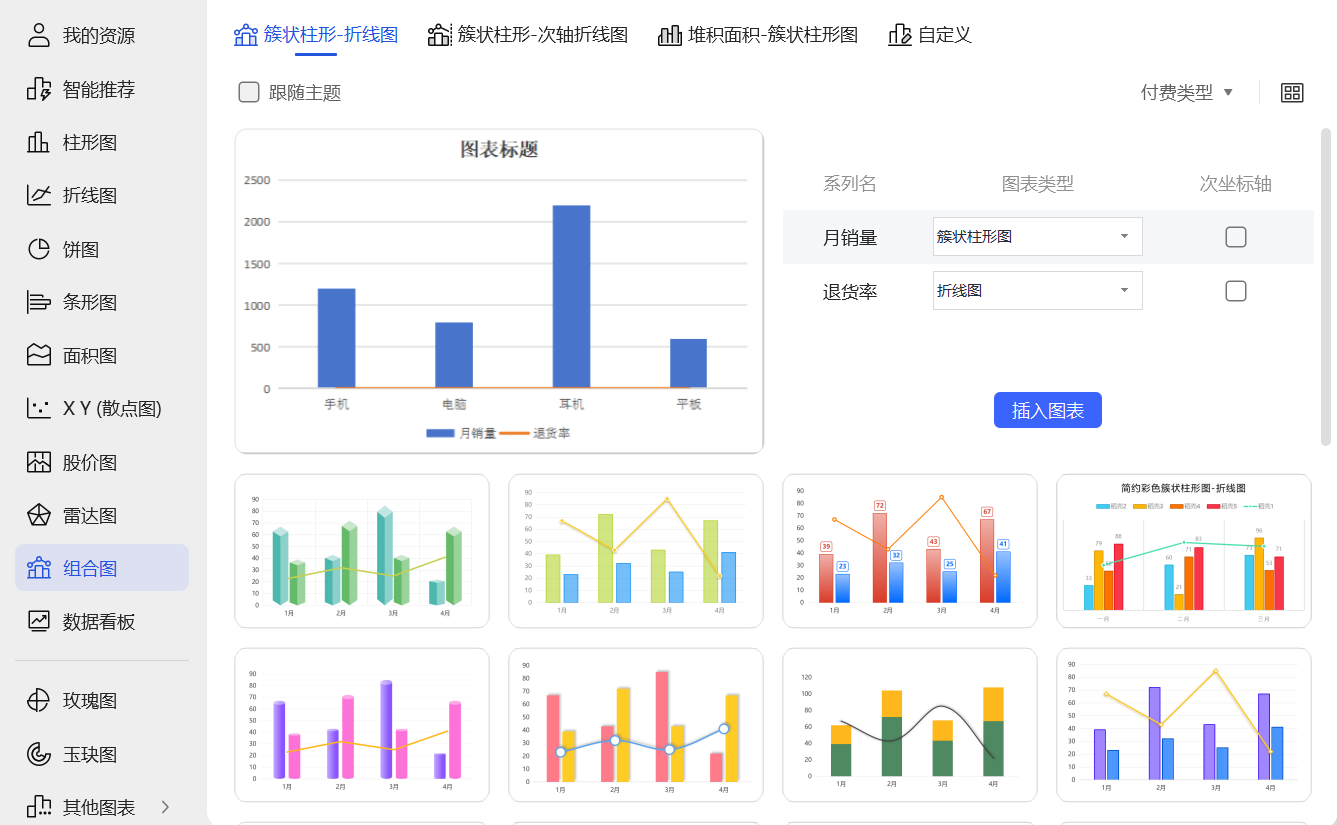Open the 自定义 tab
The image size is (1337, 825).
930,34
